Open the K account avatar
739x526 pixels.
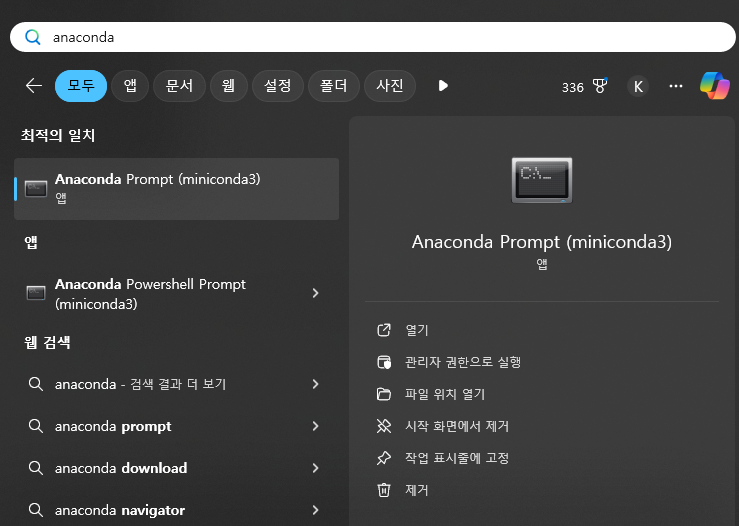pos(638,86)
